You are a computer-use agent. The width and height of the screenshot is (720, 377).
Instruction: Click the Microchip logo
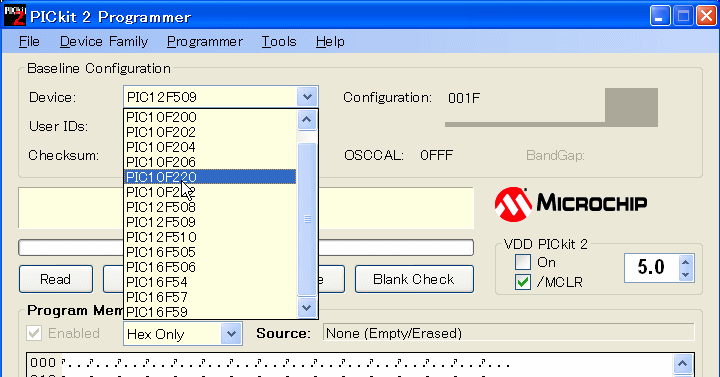(x=571, y=204)
